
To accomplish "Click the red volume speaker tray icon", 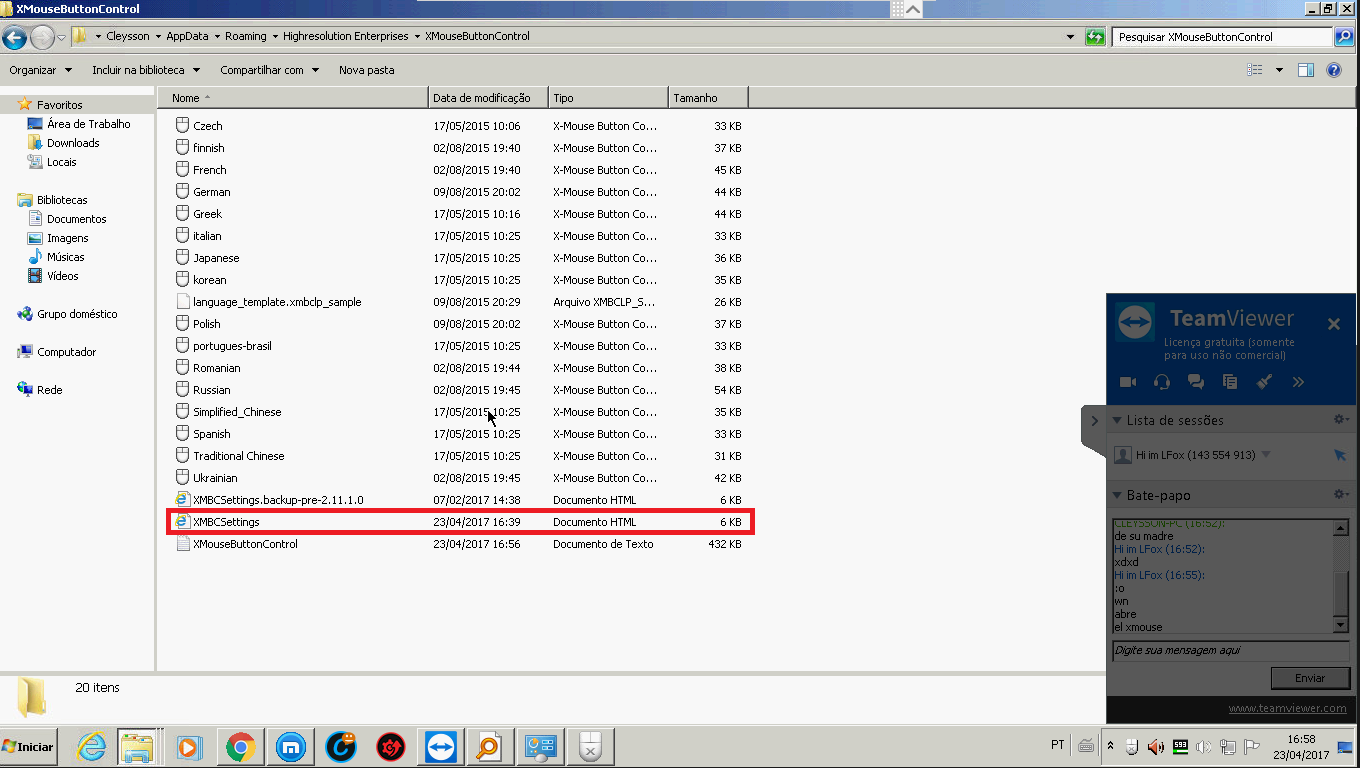I will click(x=1156, y=746).
